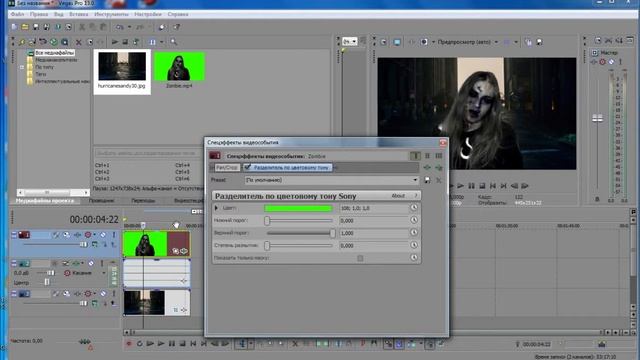Delete the effect preset with the X icon
Viewport: 640px width, 360px height.
point(439,180)
